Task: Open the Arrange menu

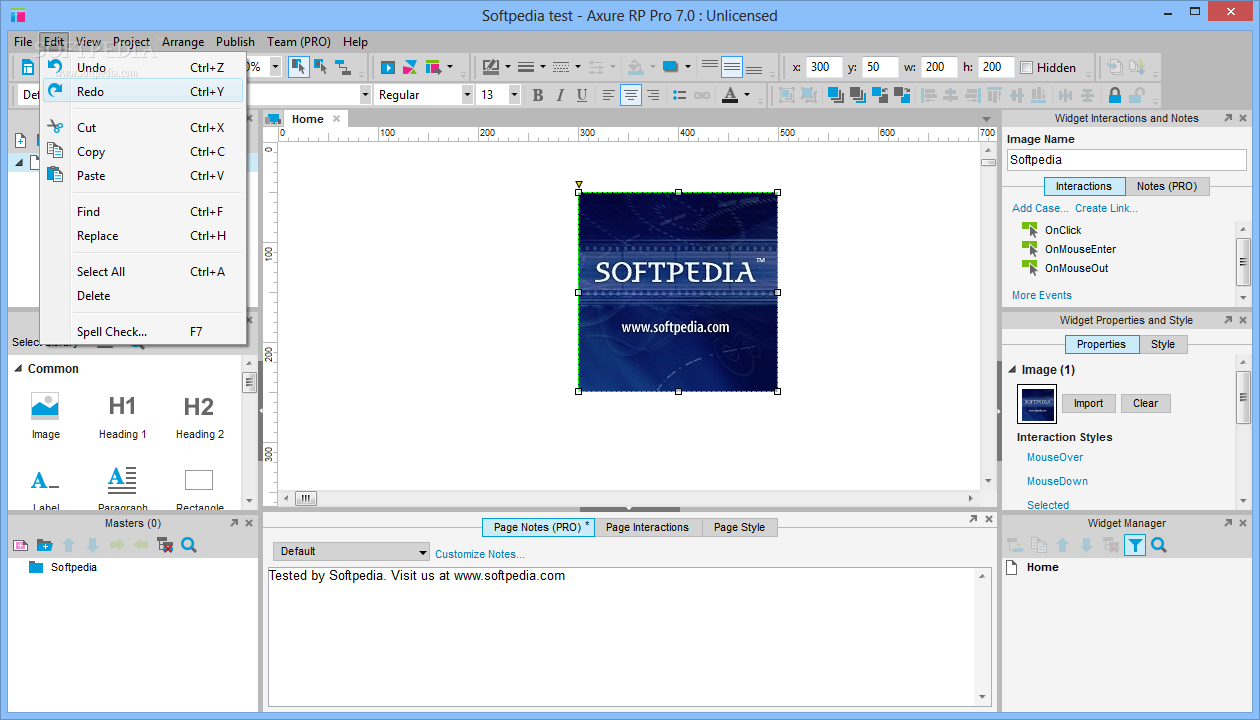Action: (183, 42)
